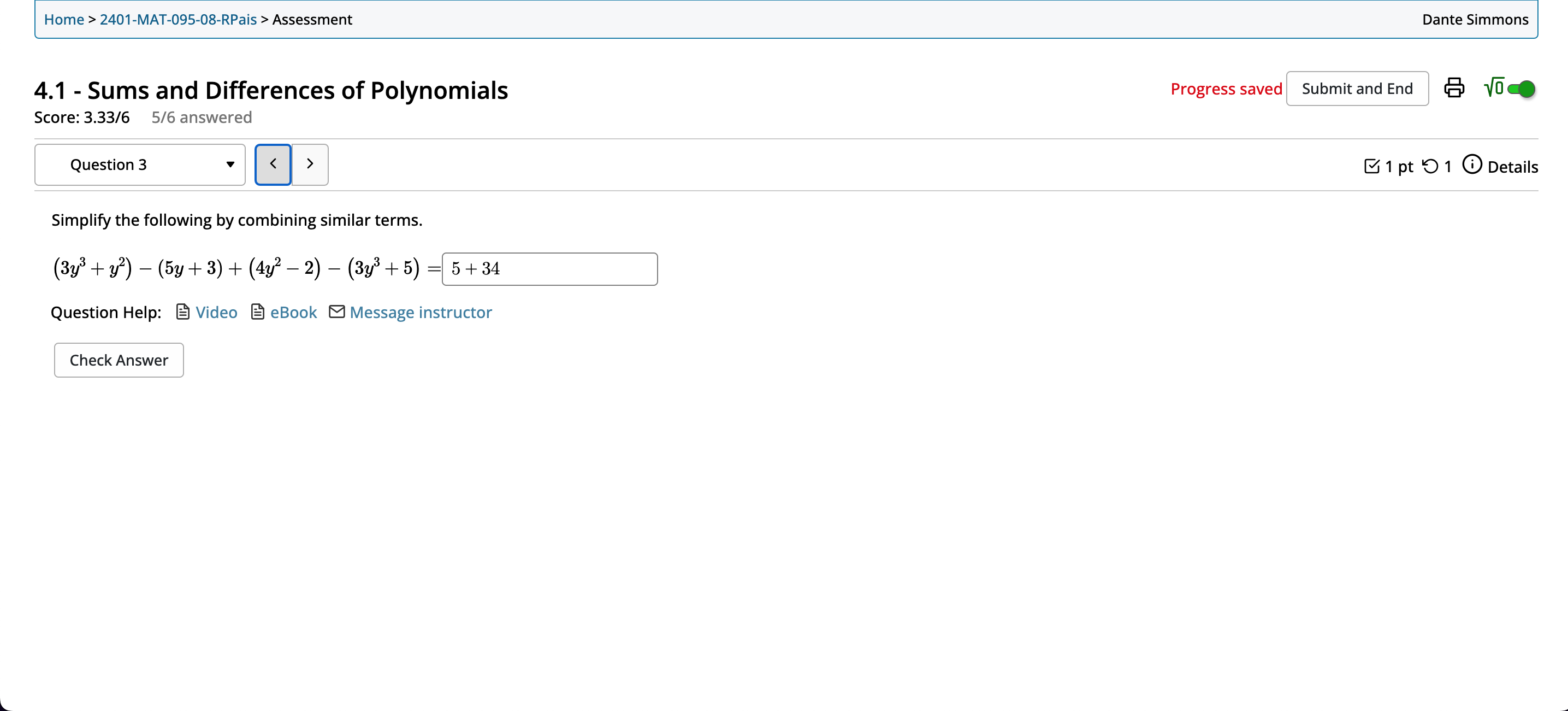
Task: Click the info icon next to Details
Action: [x=1472, y=164]
